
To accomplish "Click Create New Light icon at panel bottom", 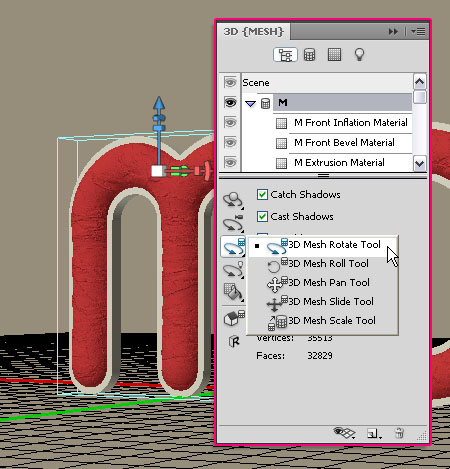I will pos(374,433).
